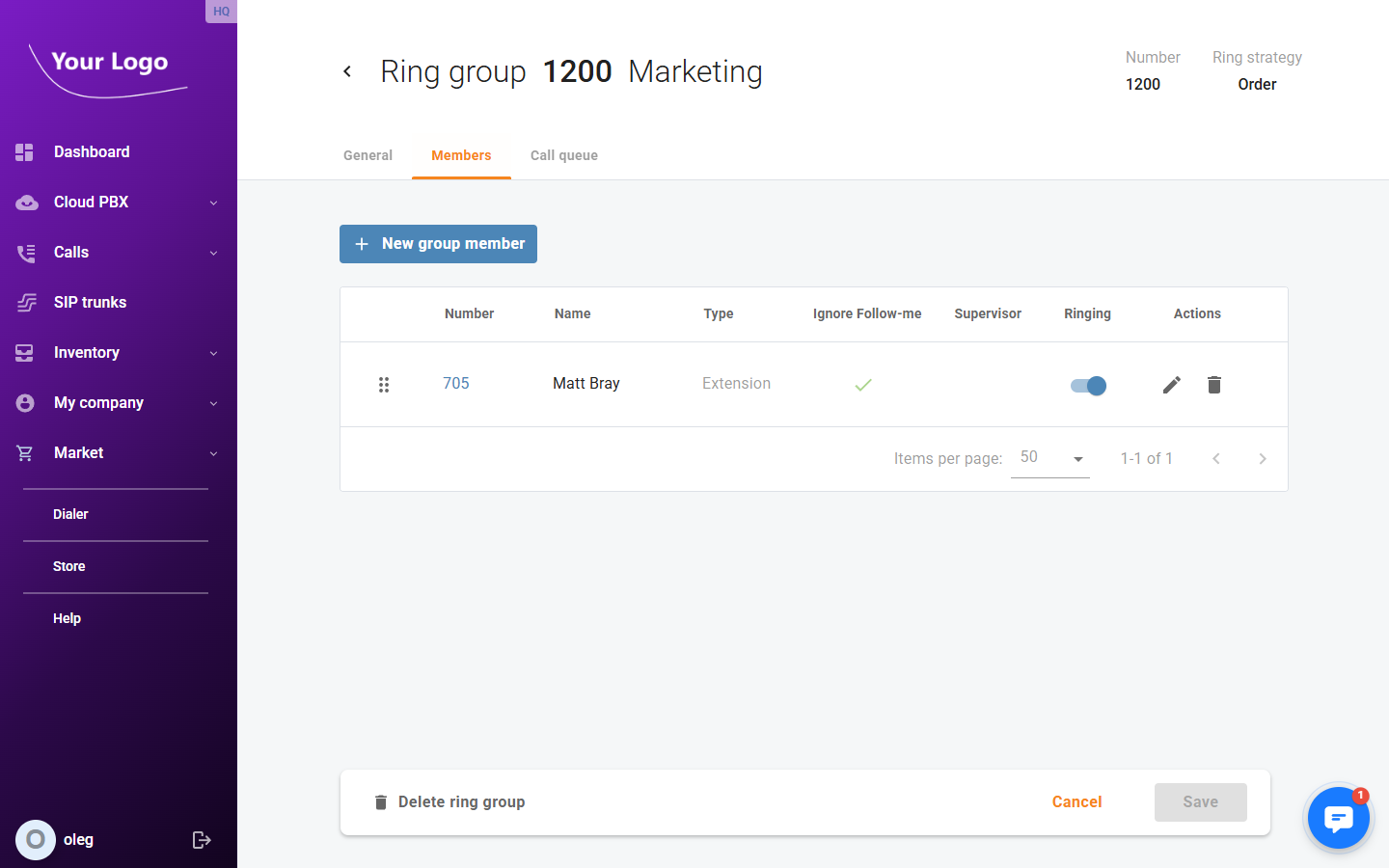Open the items per page dropdown
The image size is (1389, 868).
point(1050,457)
